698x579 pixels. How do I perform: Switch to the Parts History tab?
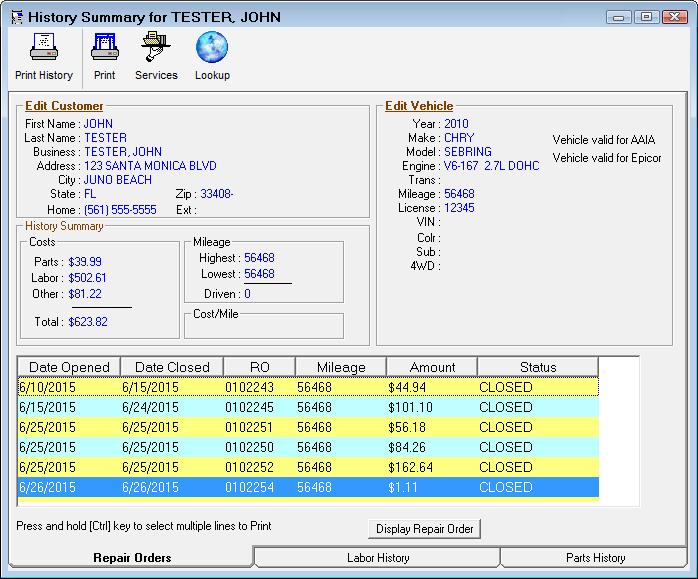[x=595, y=558]
